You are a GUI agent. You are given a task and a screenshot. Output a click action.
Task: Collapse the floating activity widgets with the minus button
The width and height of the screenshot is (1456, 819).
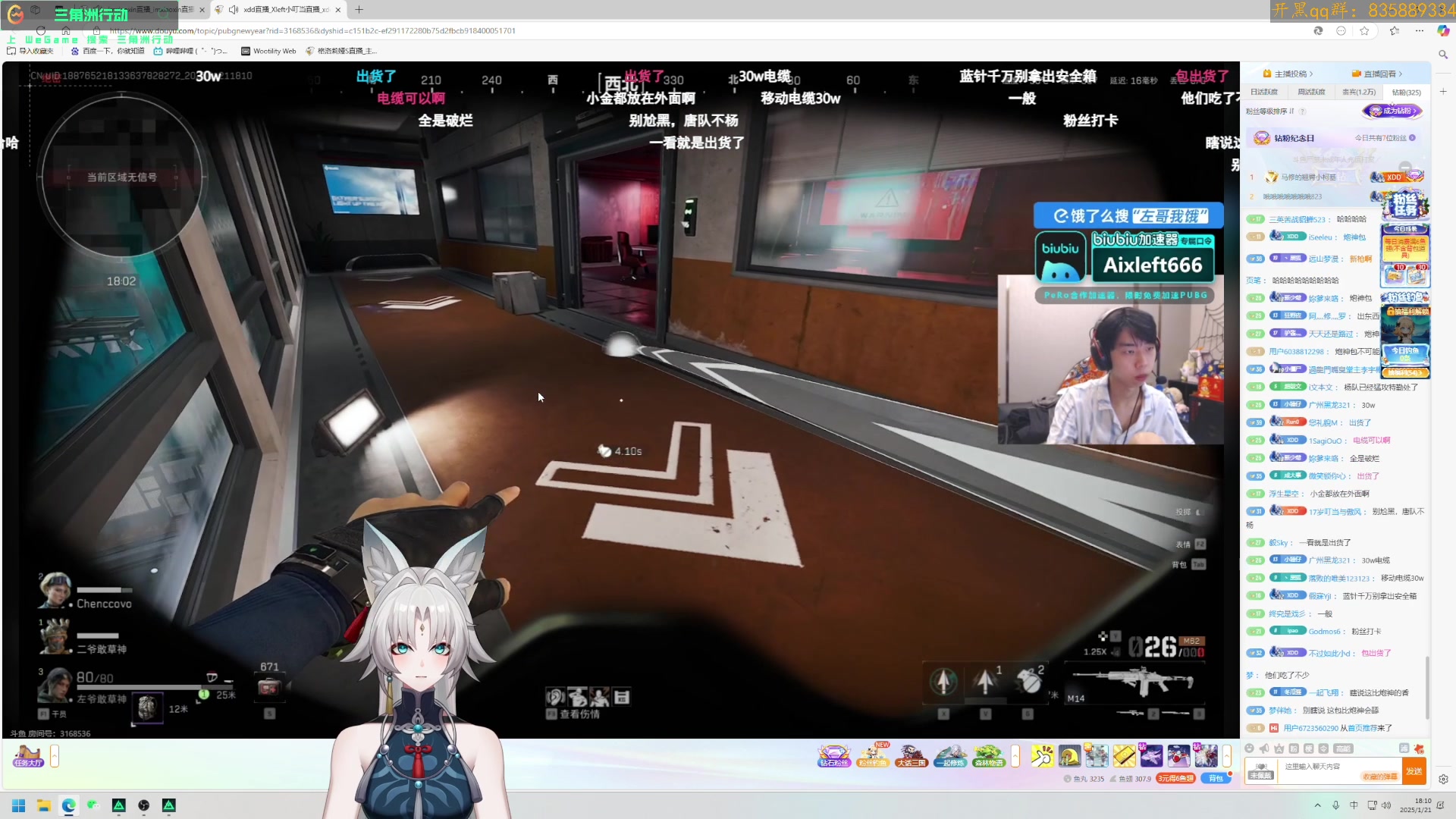point(1405,168)
